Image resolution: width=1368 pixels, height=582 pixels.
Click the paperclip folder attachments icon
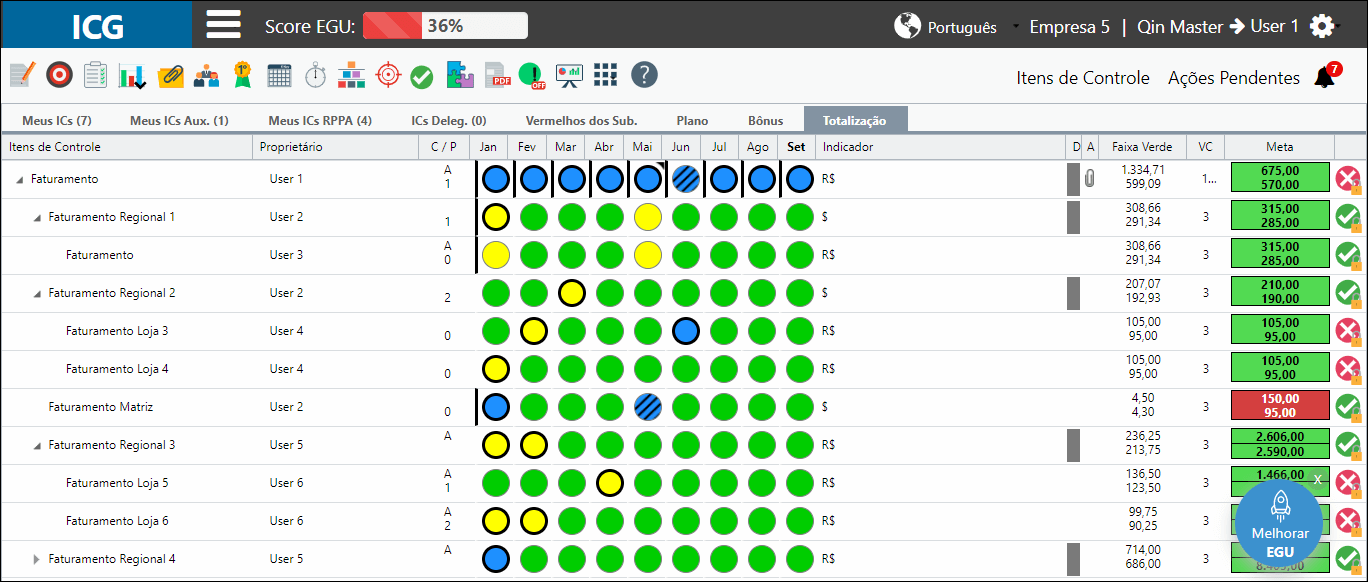[x=171, y=75]
